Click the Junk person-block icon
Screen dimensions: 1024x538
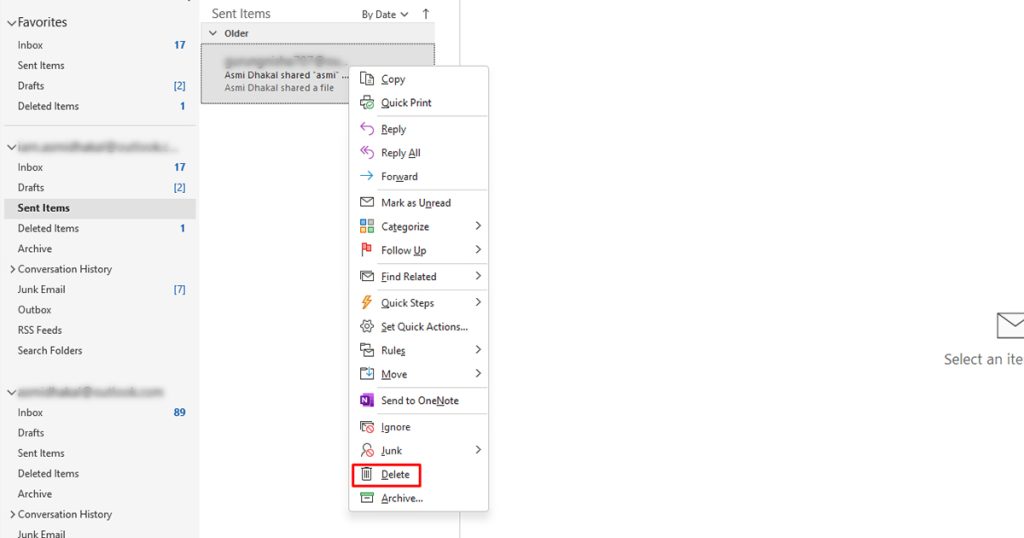point(367,450)
